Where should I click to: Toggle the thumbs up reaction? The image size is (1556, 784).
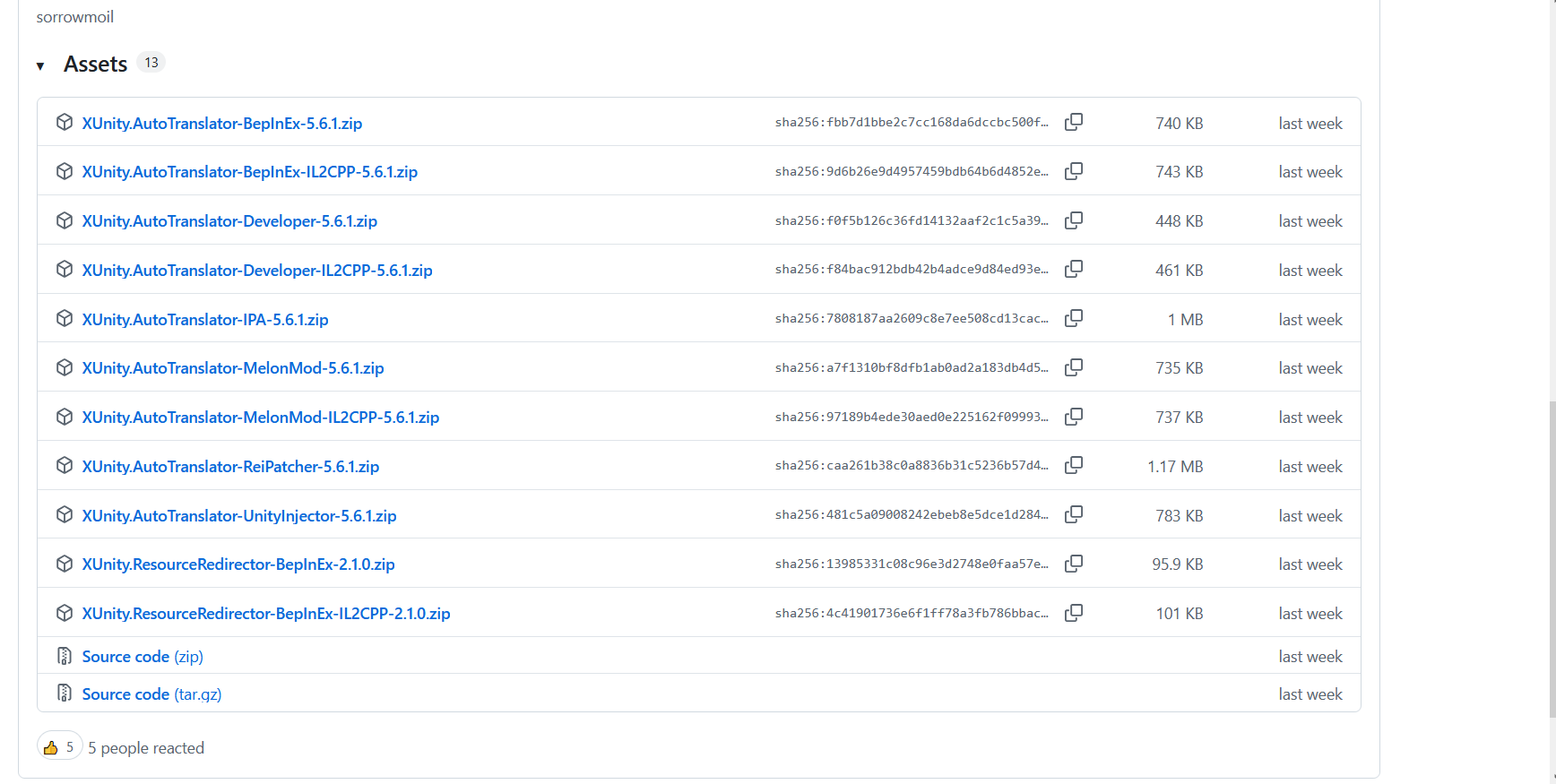(x=59, y=747)
